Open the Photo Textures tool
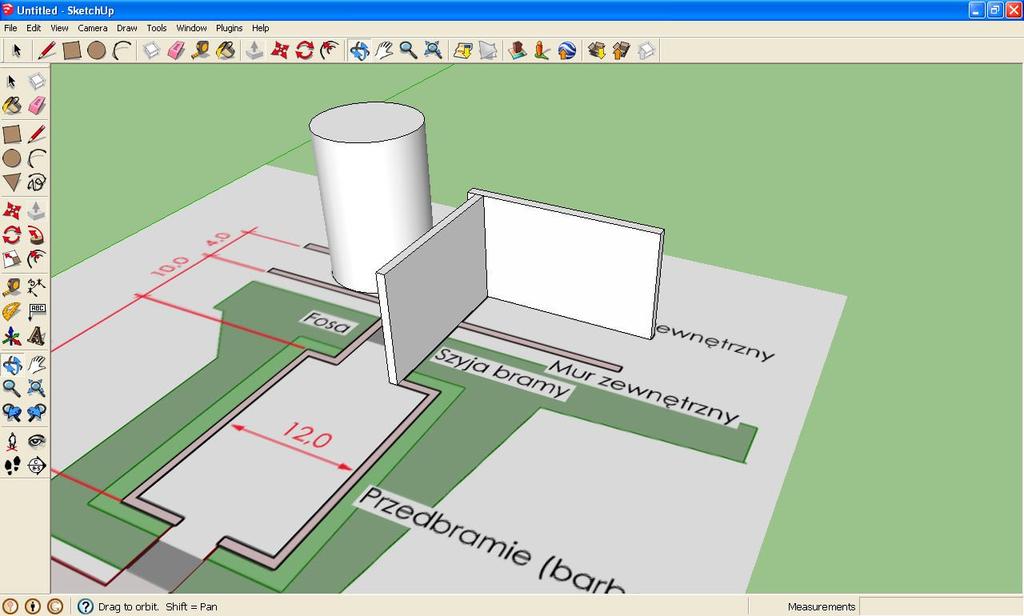The height and width of the screenshot is (616, 1024). pos(542,50)
